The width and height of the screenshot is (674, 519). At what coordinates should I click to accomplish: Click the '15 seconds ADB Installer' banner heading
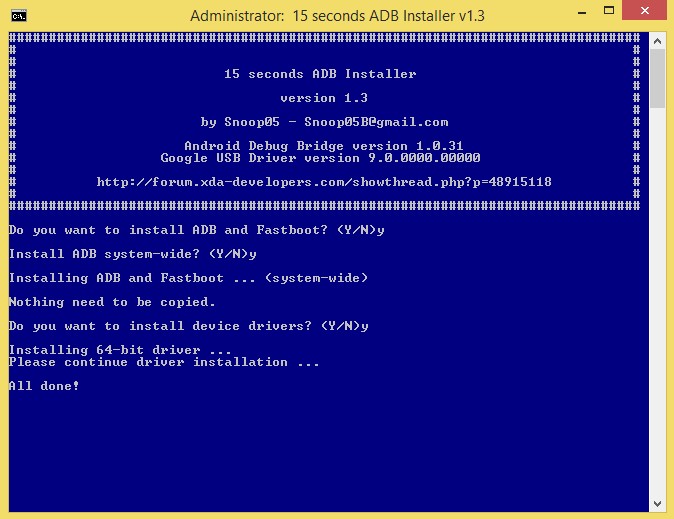[x=320, y=74]
